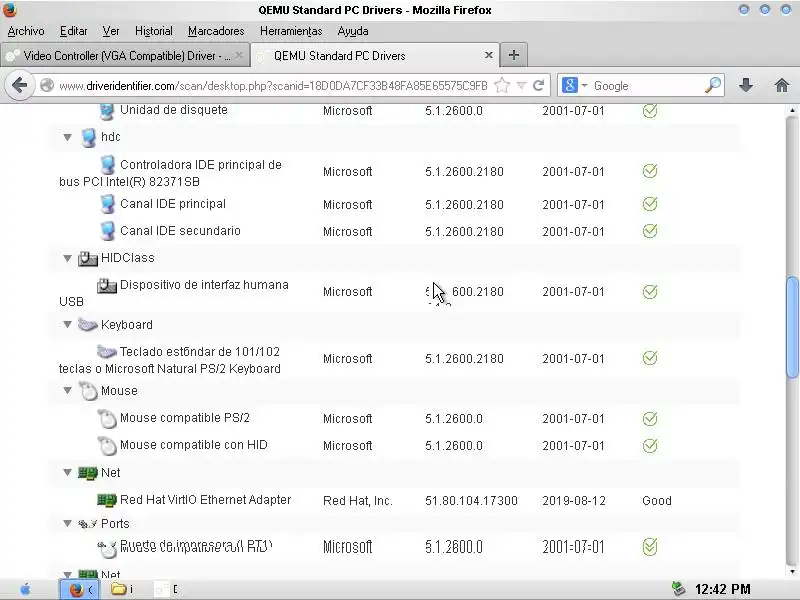
Task: Go back with the browser back arrow
Action: click(19, 85)
